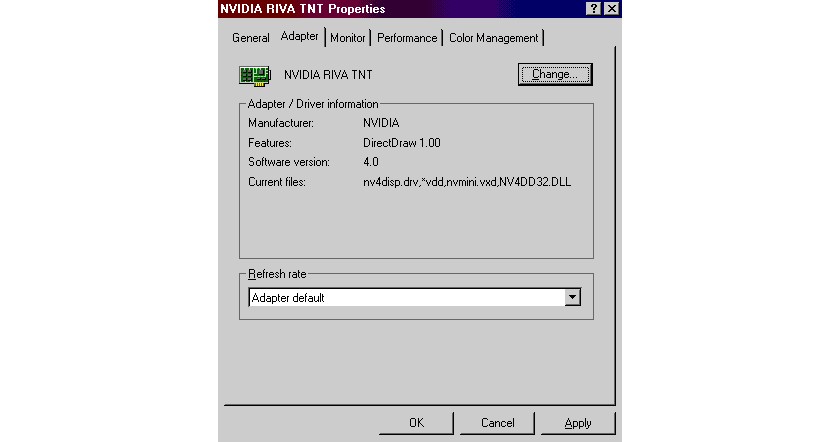Click the Cancel button

pyautogui.click(x=497, y=423)
